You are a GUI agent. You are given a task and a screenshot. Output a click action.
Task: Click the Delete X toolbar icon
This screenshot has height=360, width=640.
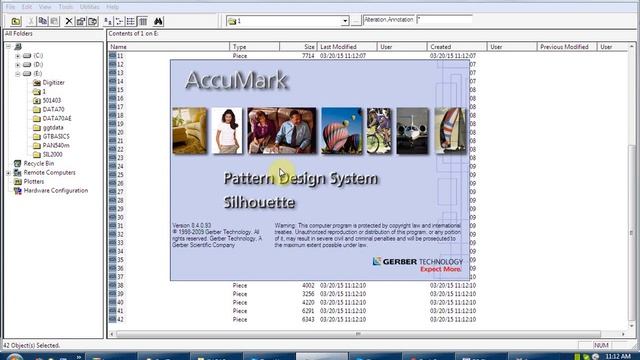(x=69, y=21)
